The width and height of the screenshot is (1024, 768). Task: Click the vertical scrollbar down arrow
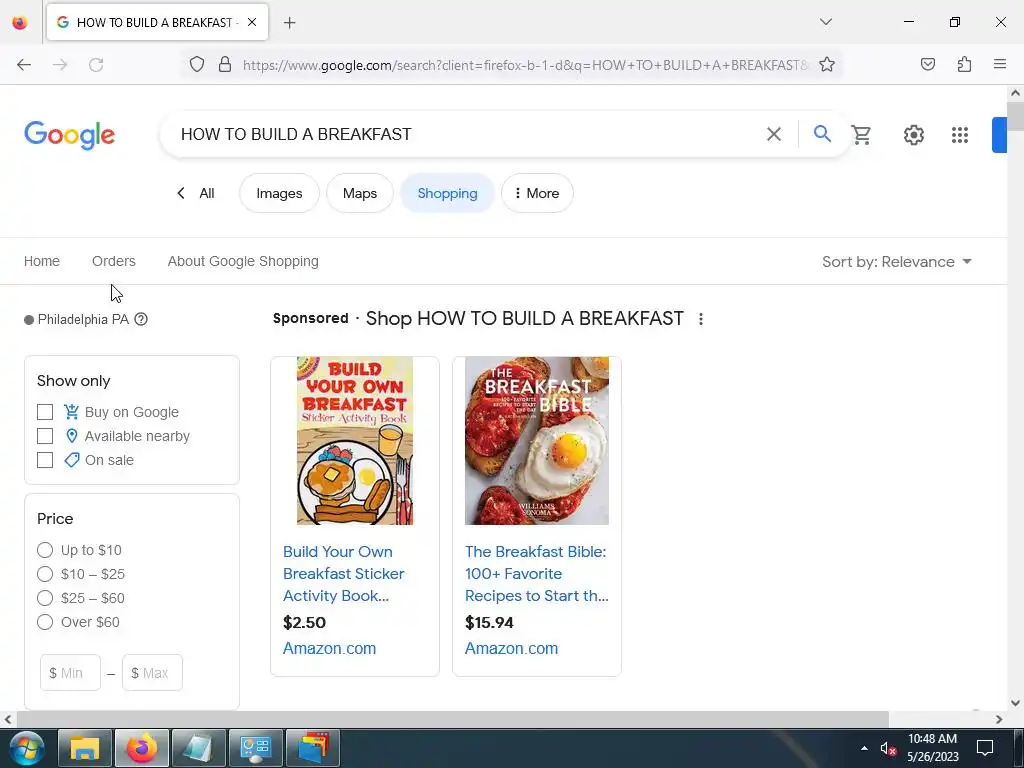[x=1016, y=703]
